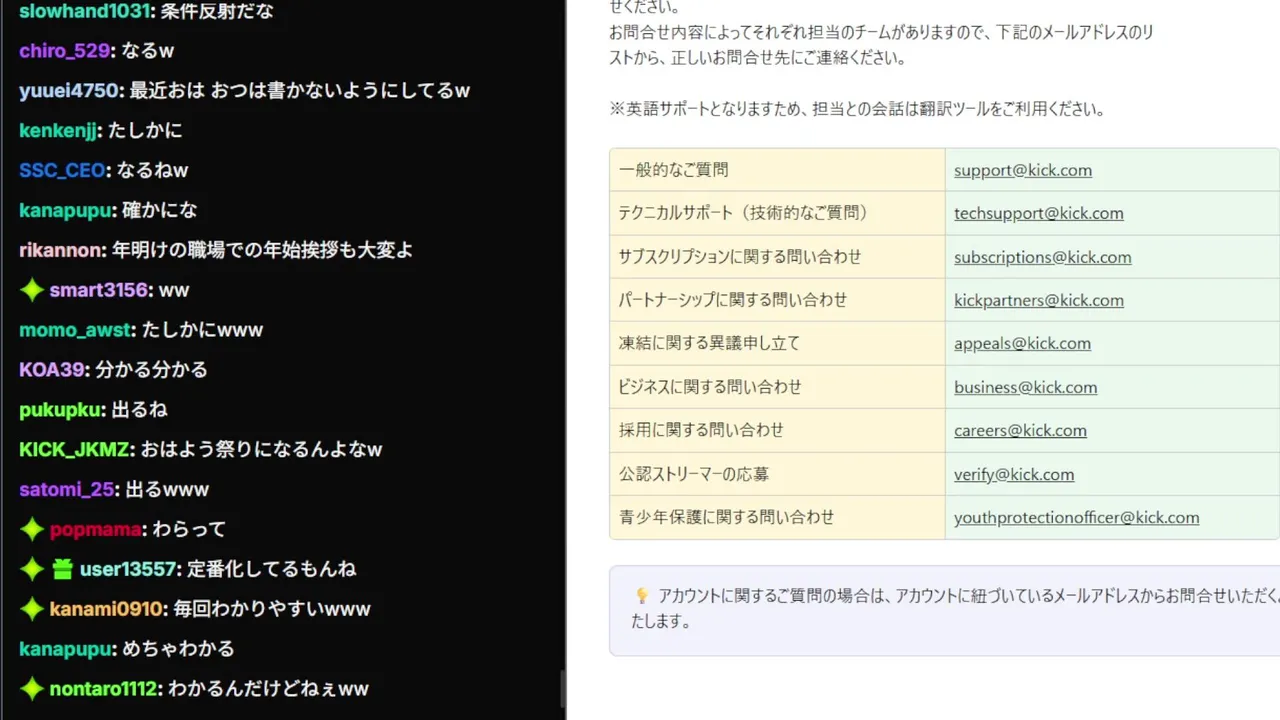Click the lightbulb icon in the account note
Viewport: 1280px width, 720px height.
[x=642, y=596]
